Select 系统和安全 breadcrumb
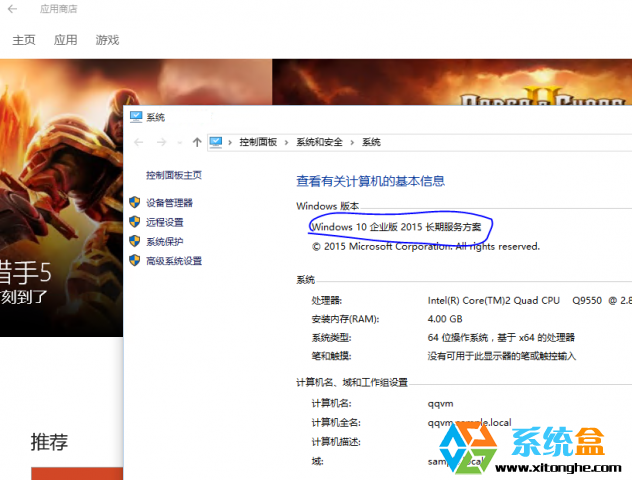 tap(319, 142)
